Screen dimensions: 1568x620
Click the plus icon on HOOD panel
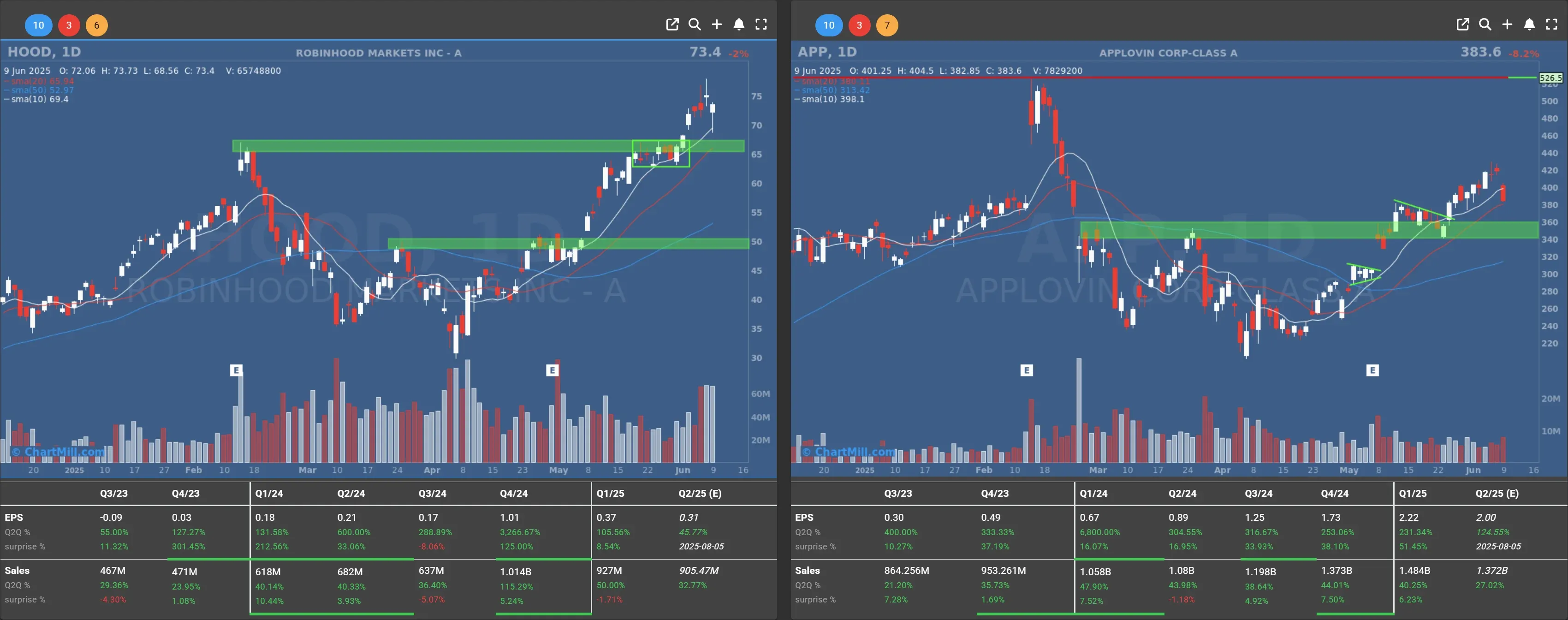(x=717, y=24)
